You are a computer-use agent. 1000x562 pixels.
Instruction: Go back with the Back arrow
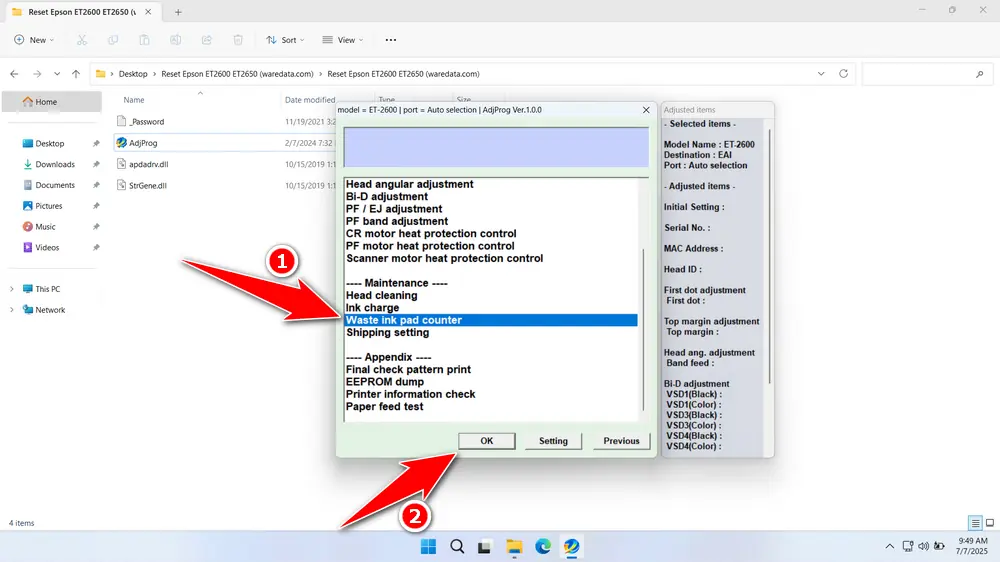(x=14, y=74)
